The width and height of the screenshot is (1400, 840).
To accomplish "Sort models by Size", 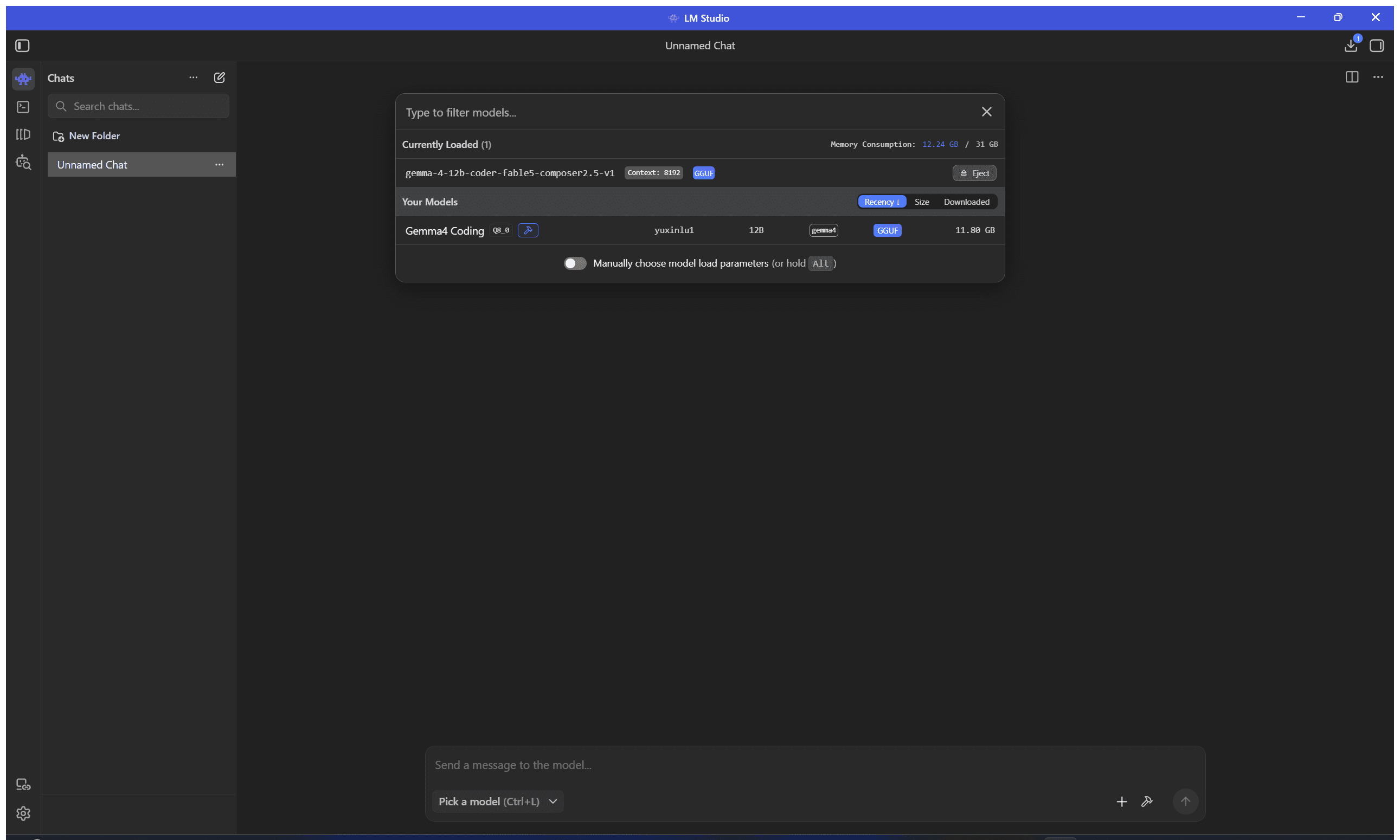I will (x=921, y=202).
